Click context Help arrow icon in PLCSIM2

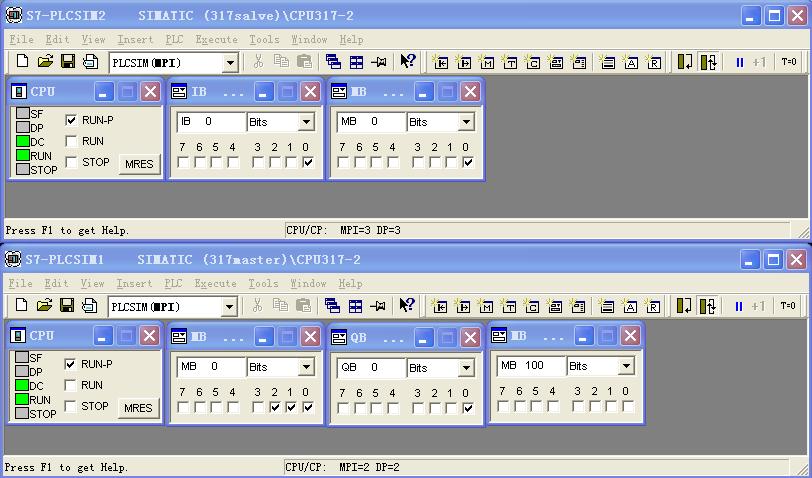408,61
